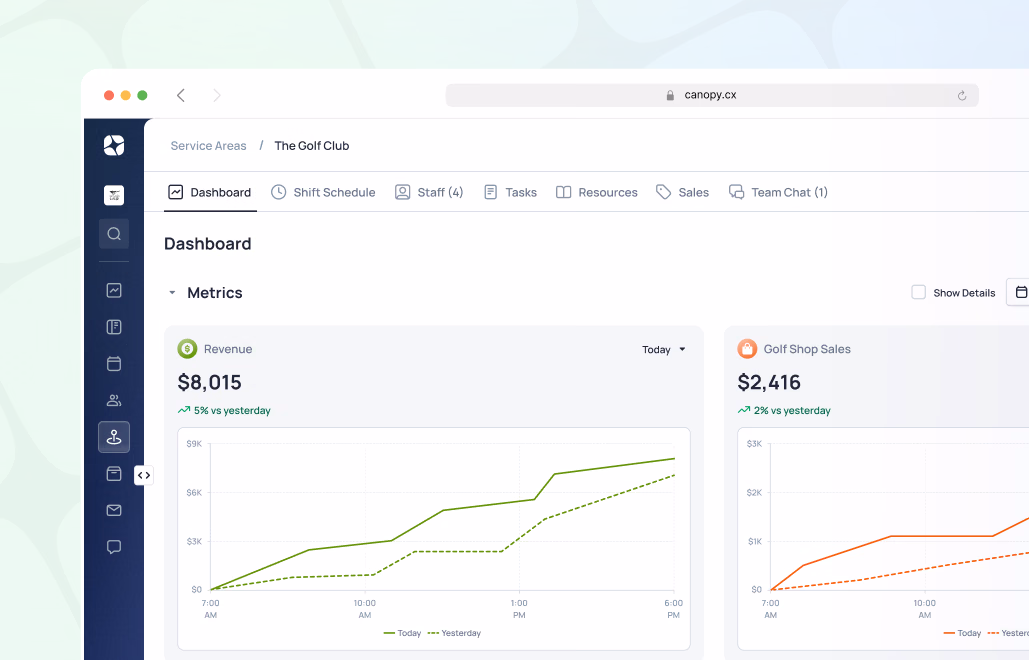Screen dimensions: 1029x660
Task: Toggle the Yesterday legend in Revenue chart
Action: click(454, 633)
